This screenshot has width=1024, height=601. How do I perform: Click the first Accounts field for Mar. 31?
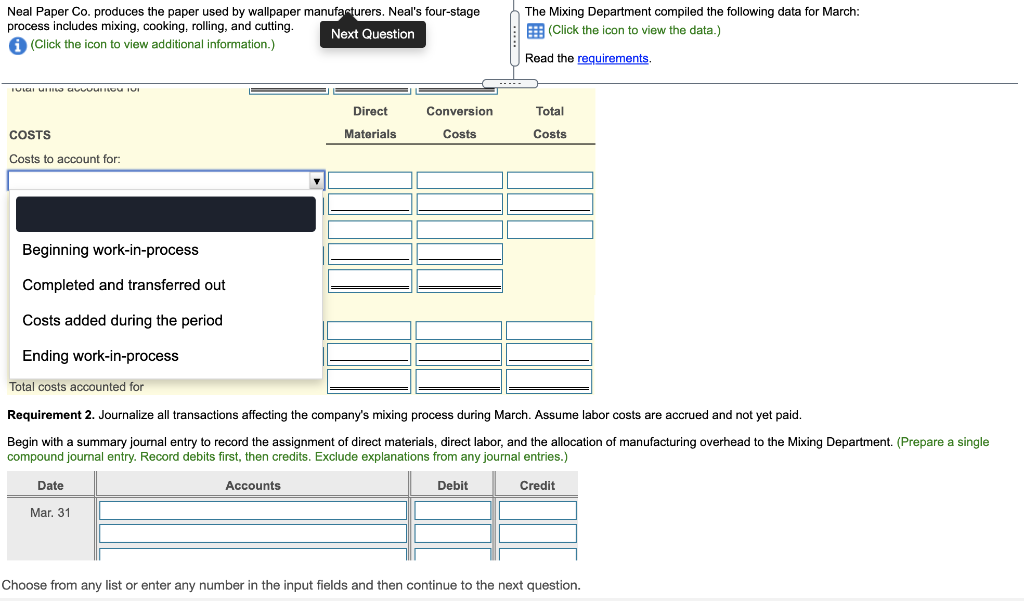click(252, 510)
